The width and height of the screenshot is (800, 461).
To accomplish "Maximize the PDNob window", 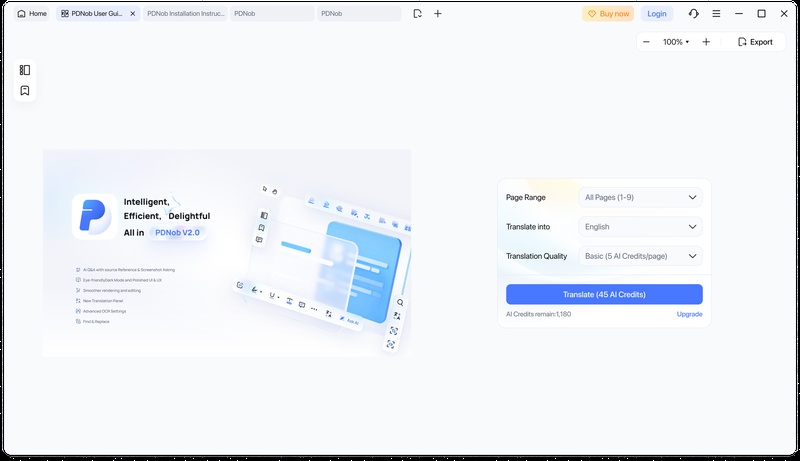I will [761, 14].
